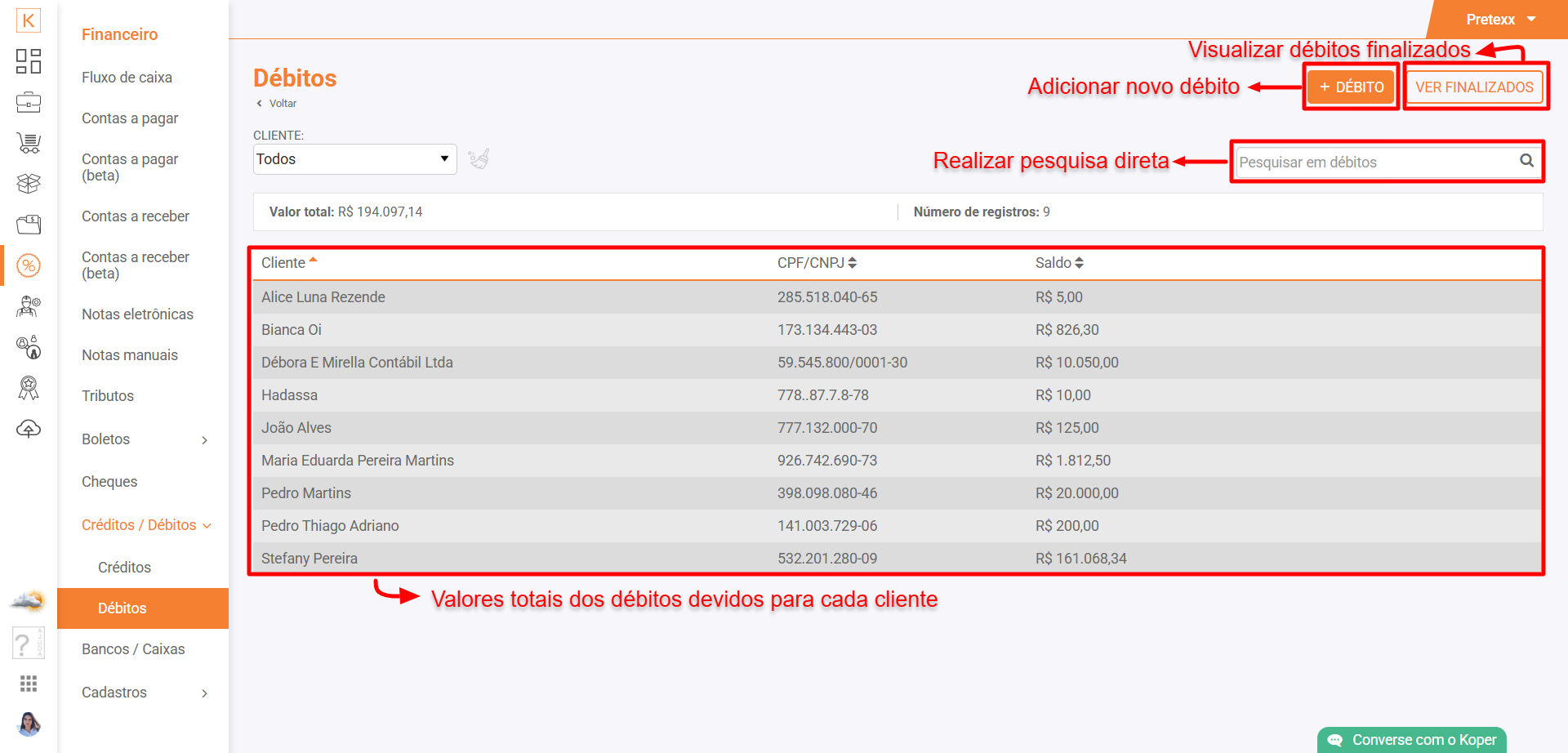Open Notas eletrônicas menu item
1568x753 pixels.
click(137, 314)
